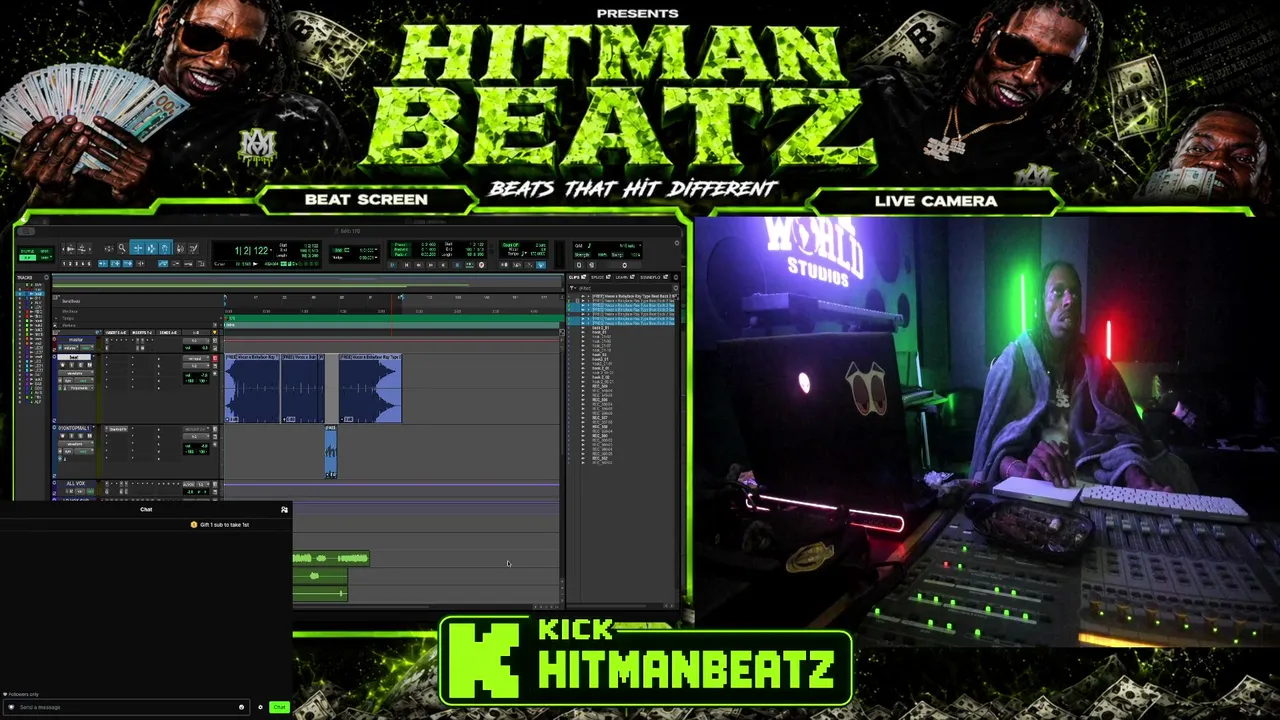Image resolution: width=1280 pixels, height=720 pixels.
Task: Click Return to Zero transport button
Action: click(x=406, y=265)
